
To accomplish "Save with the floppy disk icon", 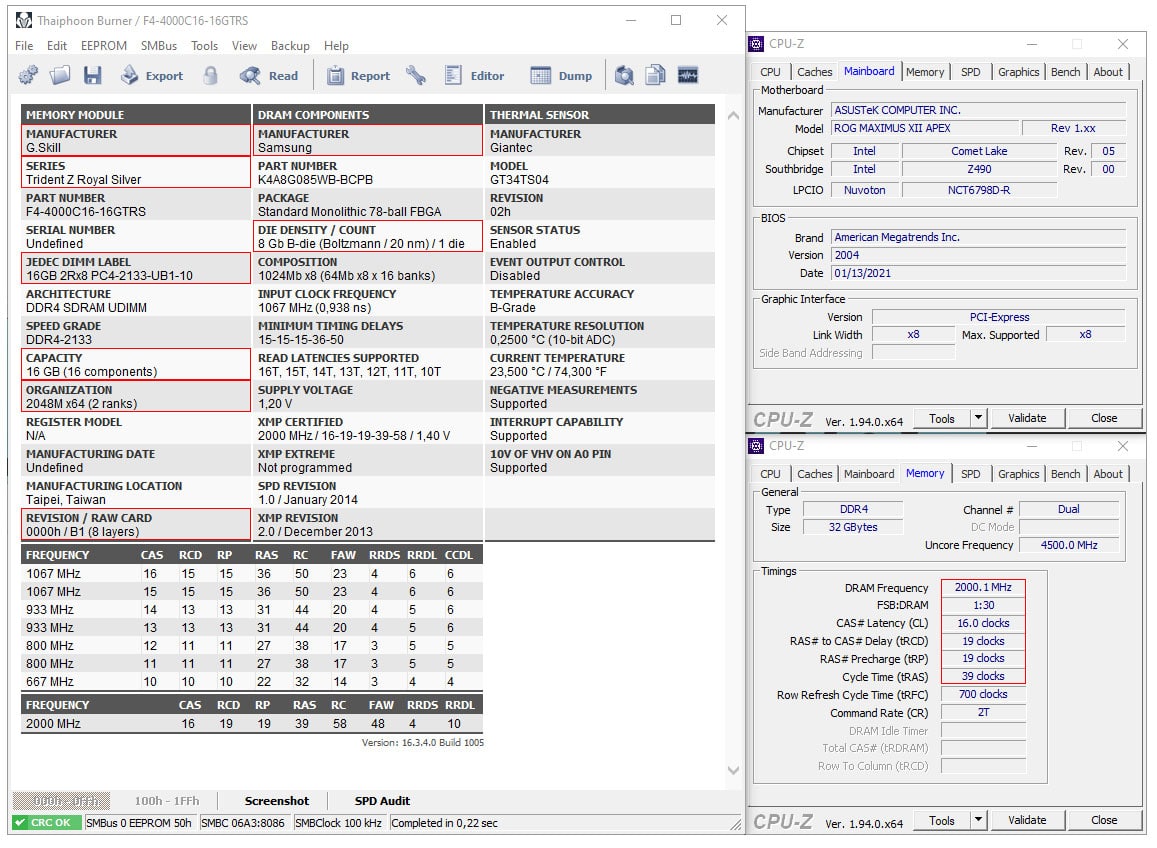I will click(92, 75).
